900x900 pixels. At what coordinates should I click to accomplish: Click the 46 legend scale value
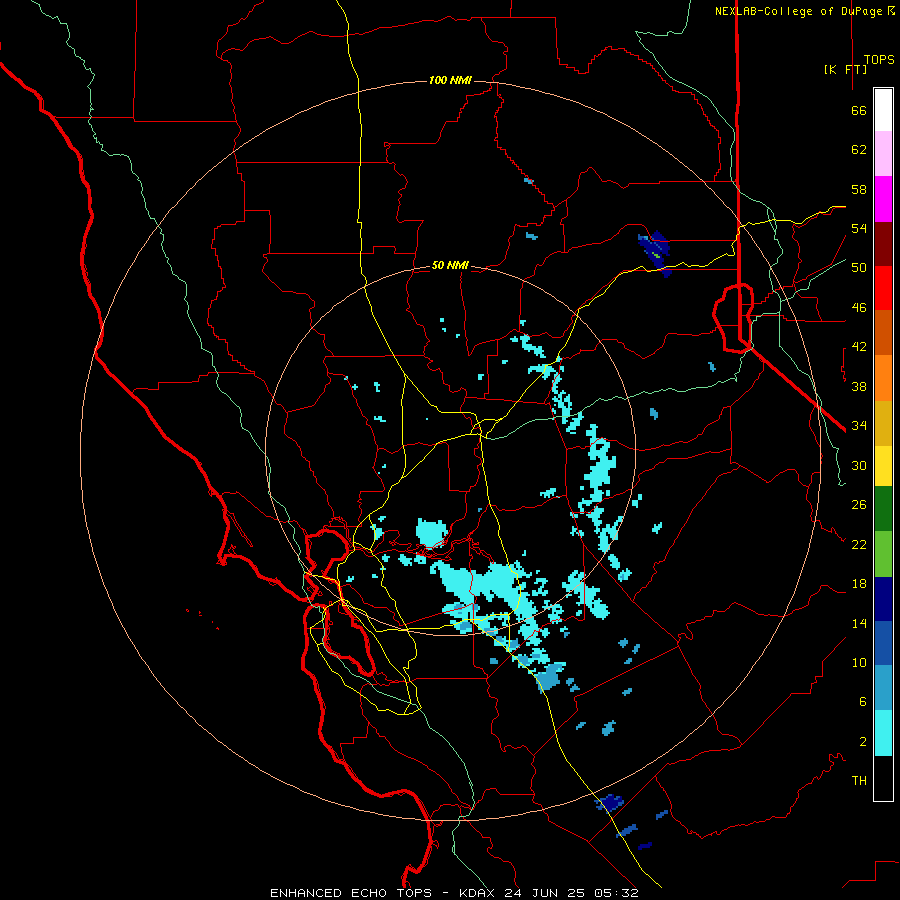tap(859, 308)
